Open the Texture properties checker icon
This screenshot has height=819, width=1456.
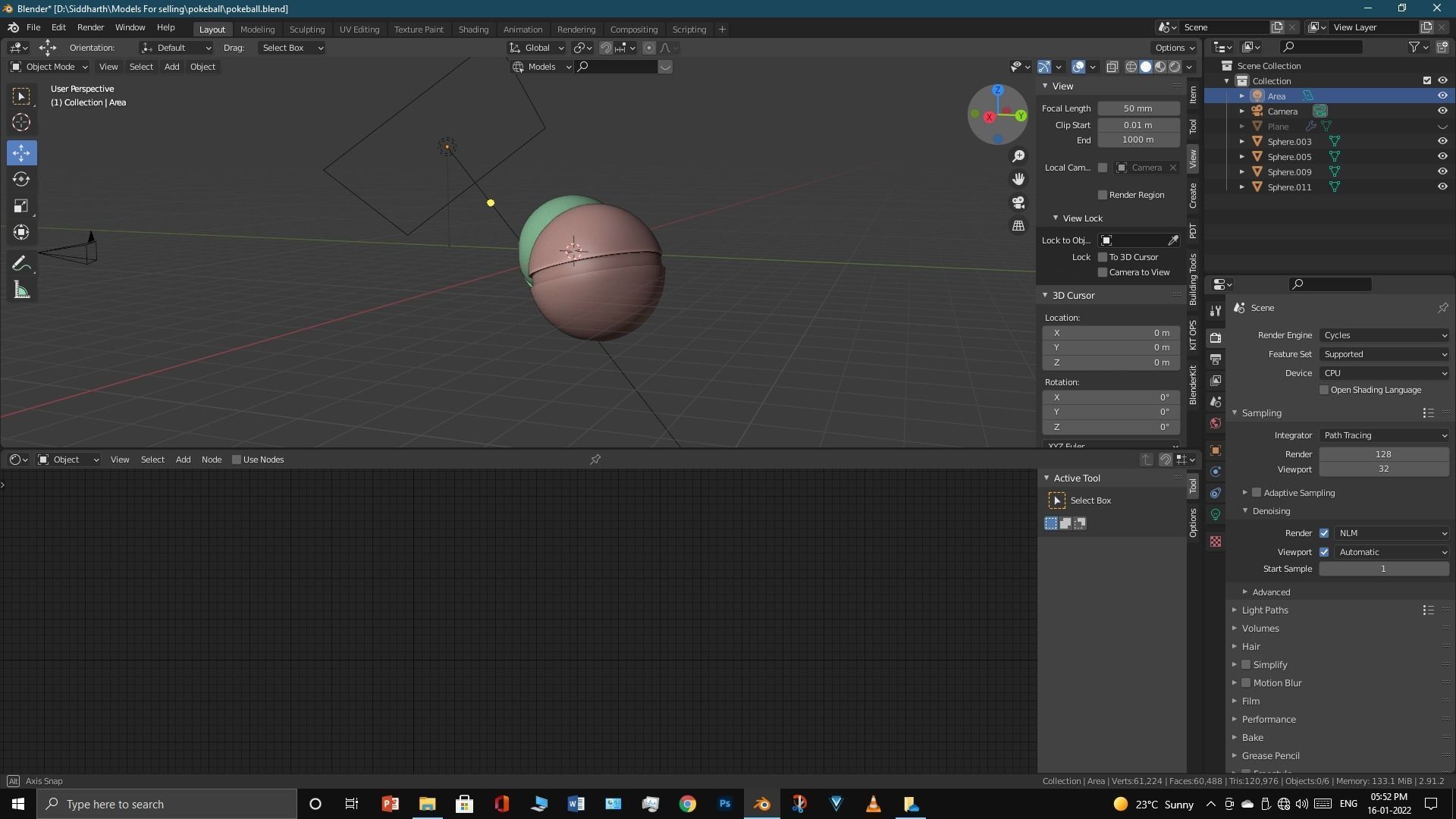point(1216,541)
